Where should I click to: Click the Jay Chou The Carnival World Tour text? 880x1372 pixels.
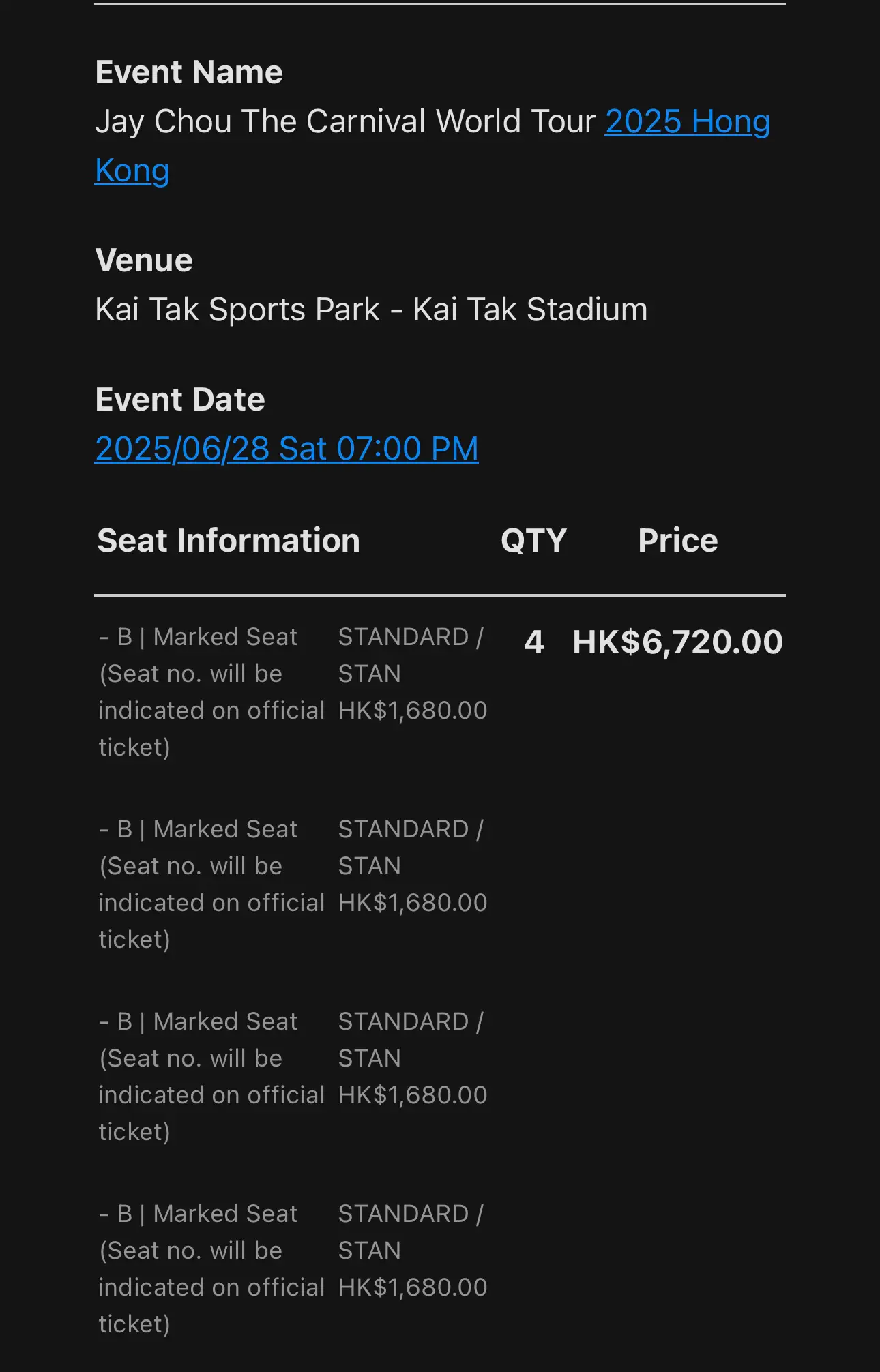tap(346, 121)
